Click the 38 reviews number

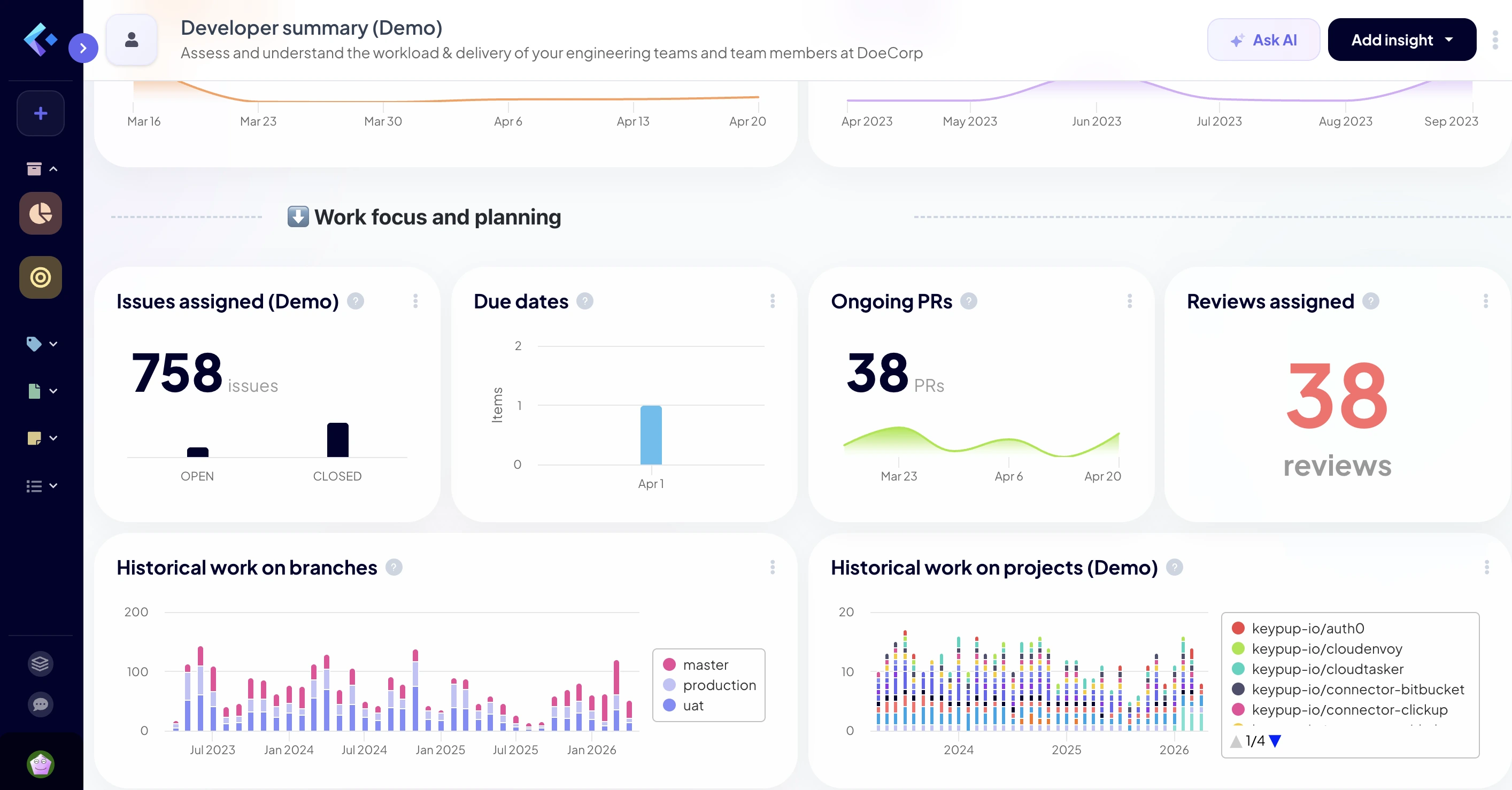click(1337, 396)
